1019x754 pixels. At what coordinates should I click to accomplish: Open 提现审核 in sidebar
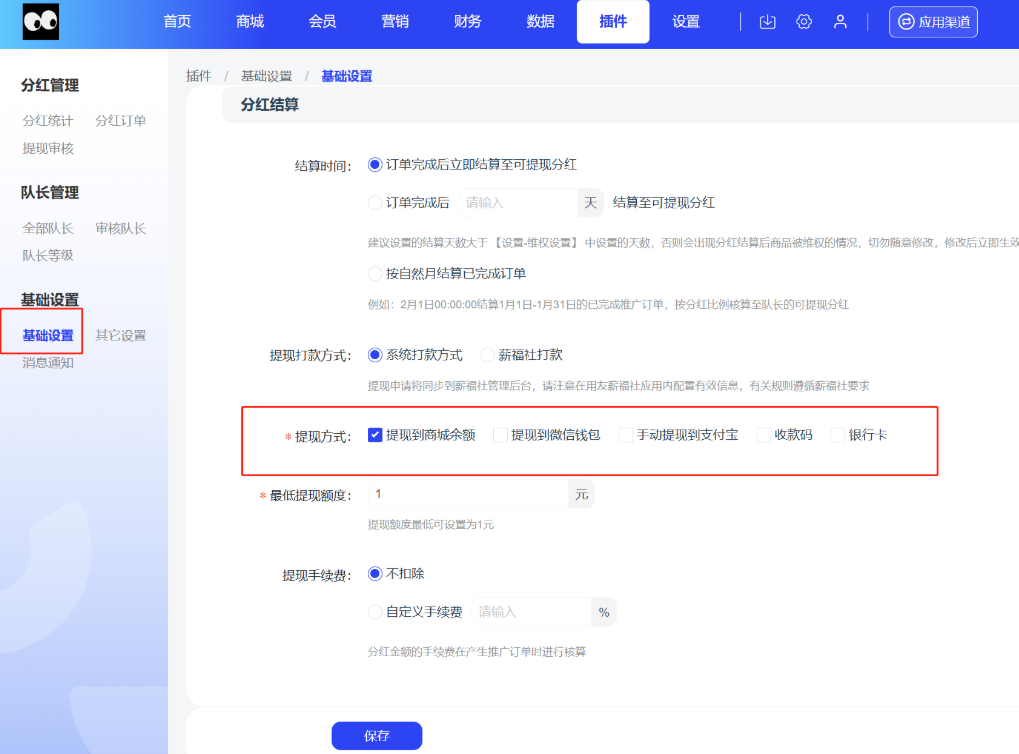tap(48, 148)
